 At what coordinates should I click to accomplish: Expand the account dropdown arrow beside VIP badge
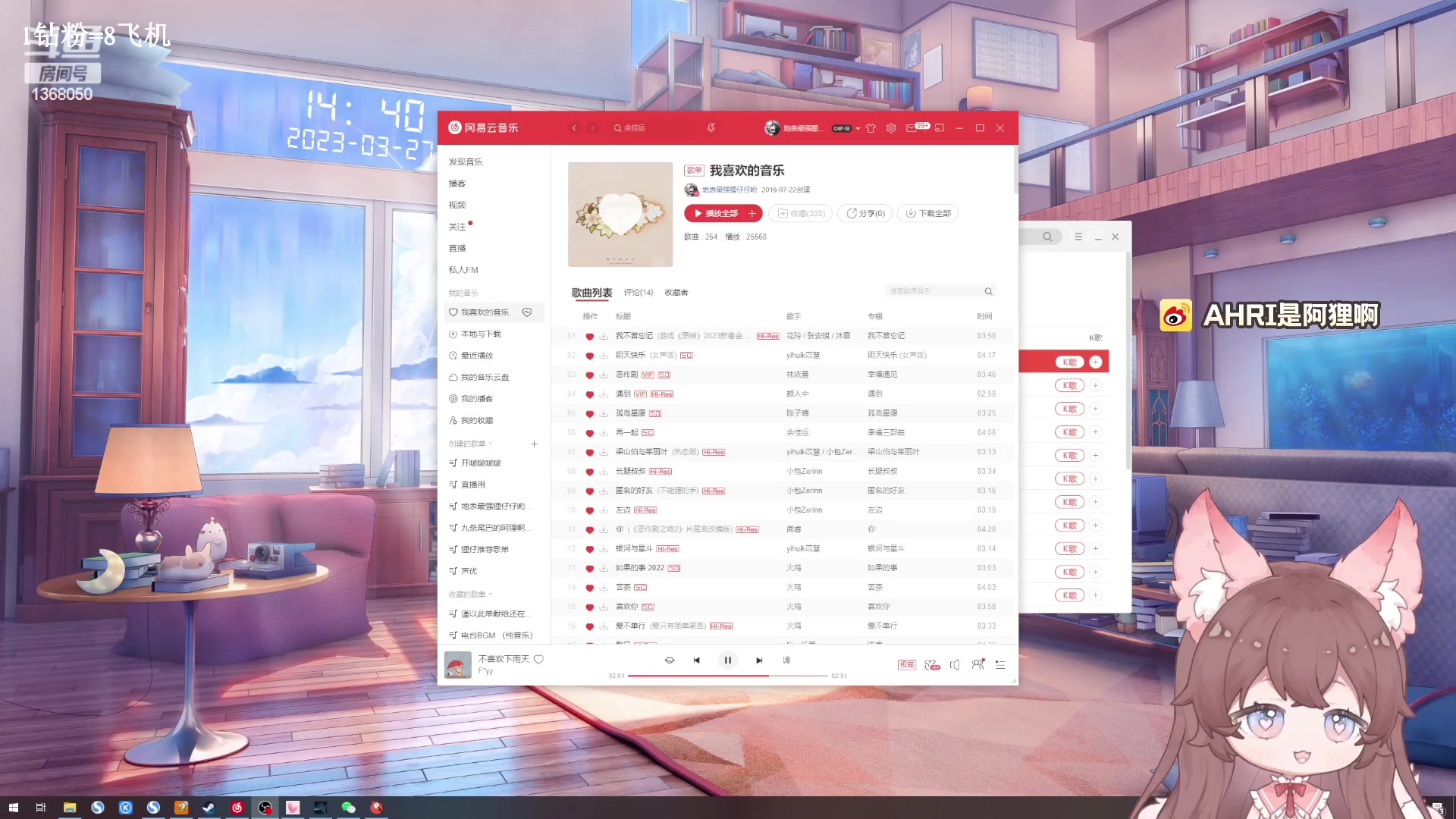[858, 128]
